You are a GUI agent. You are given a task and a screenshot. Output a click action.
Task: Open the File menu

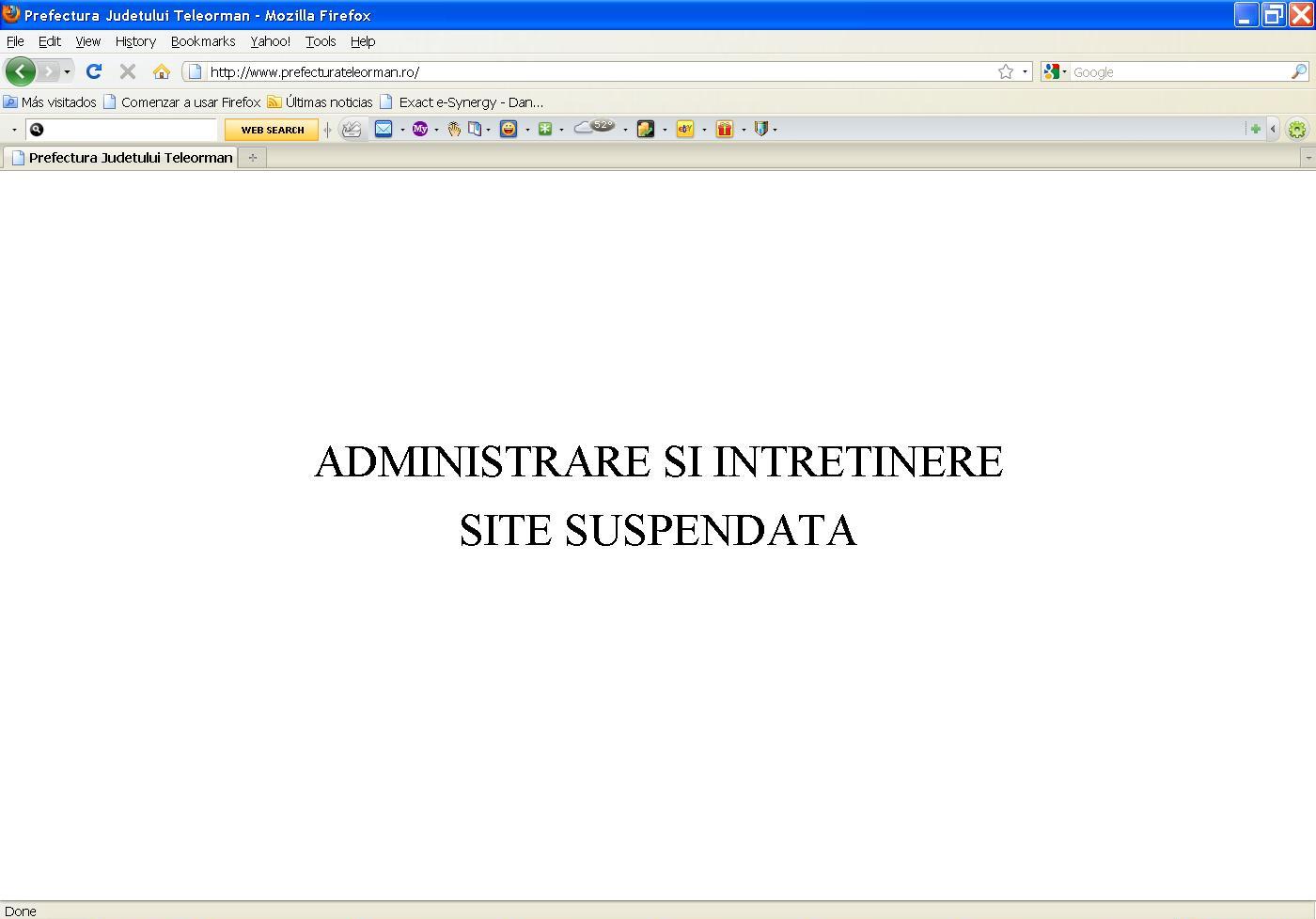coord(15,41)
